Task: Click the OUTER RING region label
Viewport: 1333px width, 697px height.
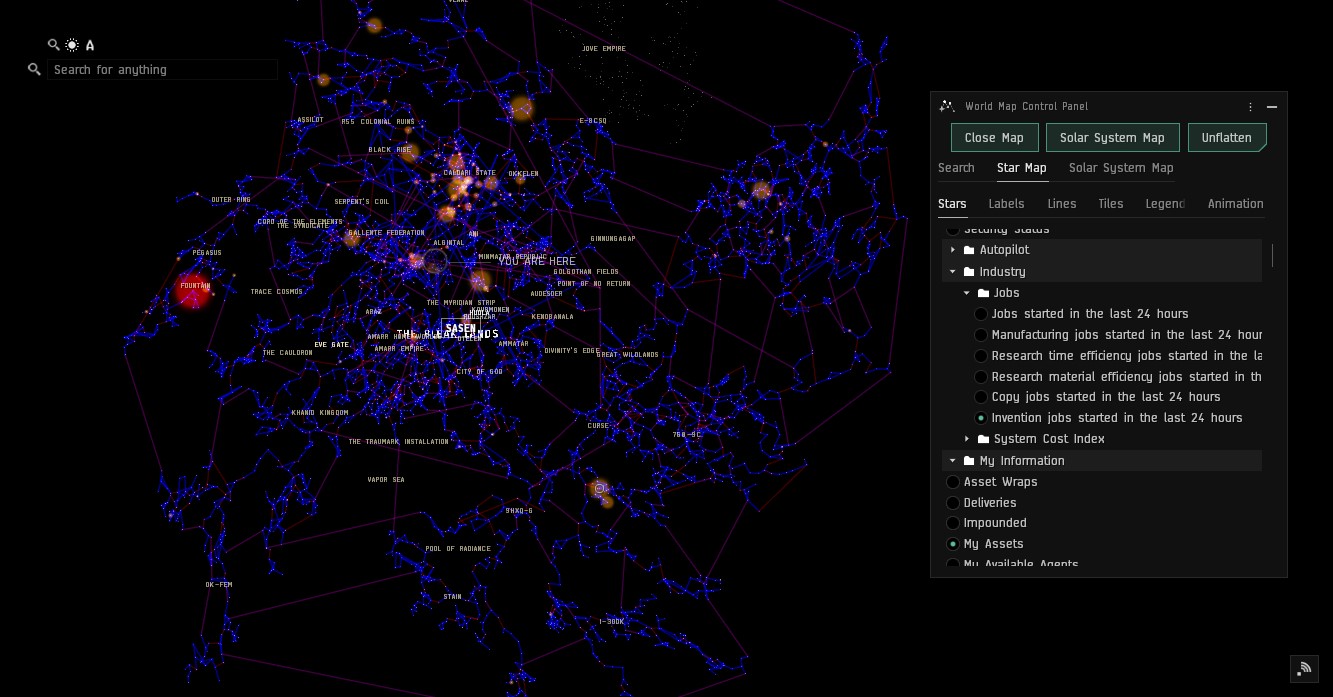Action: tap(231, 199)
